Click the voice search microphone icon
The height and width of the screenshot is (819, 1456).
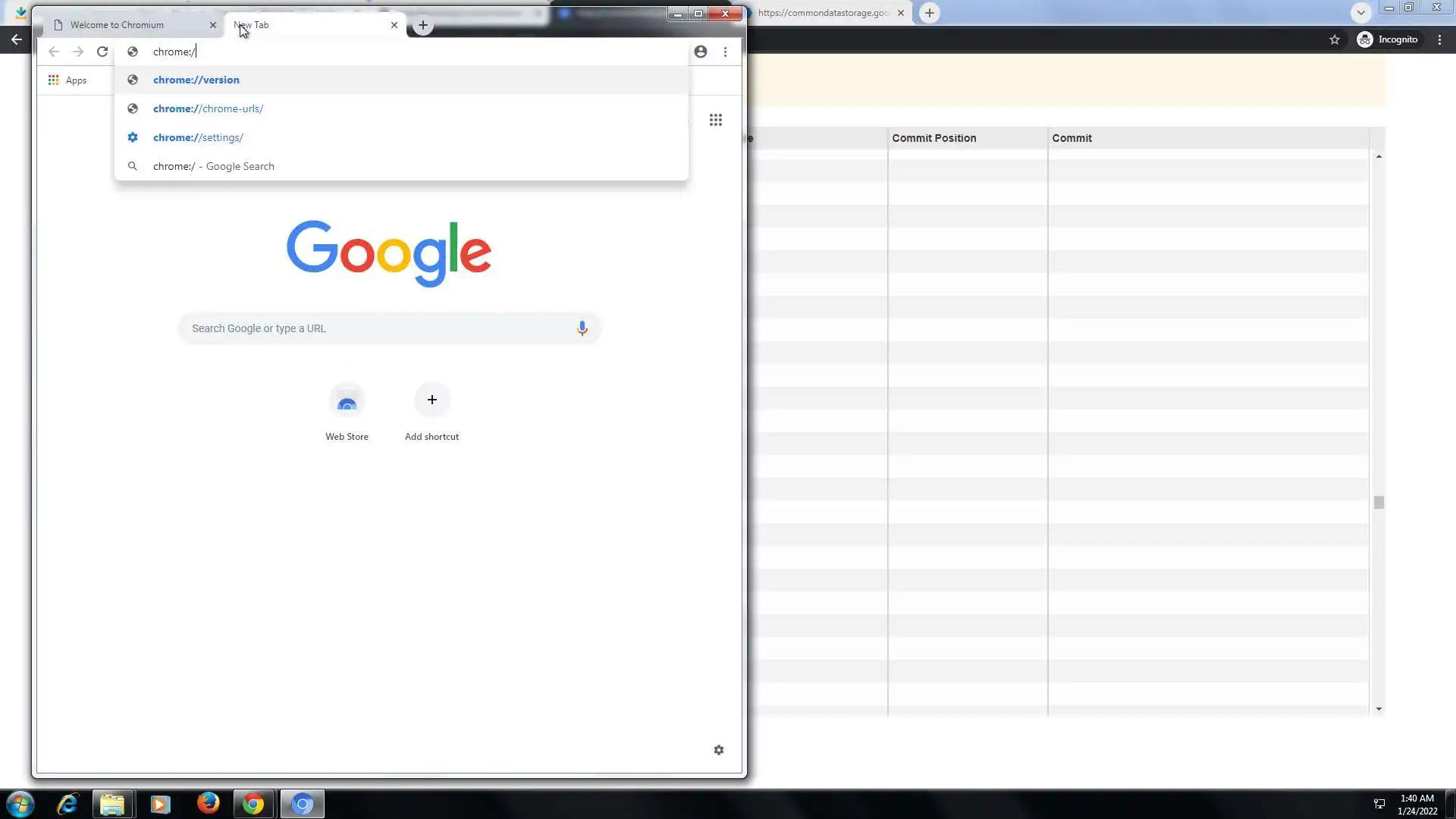coord(582,328)
